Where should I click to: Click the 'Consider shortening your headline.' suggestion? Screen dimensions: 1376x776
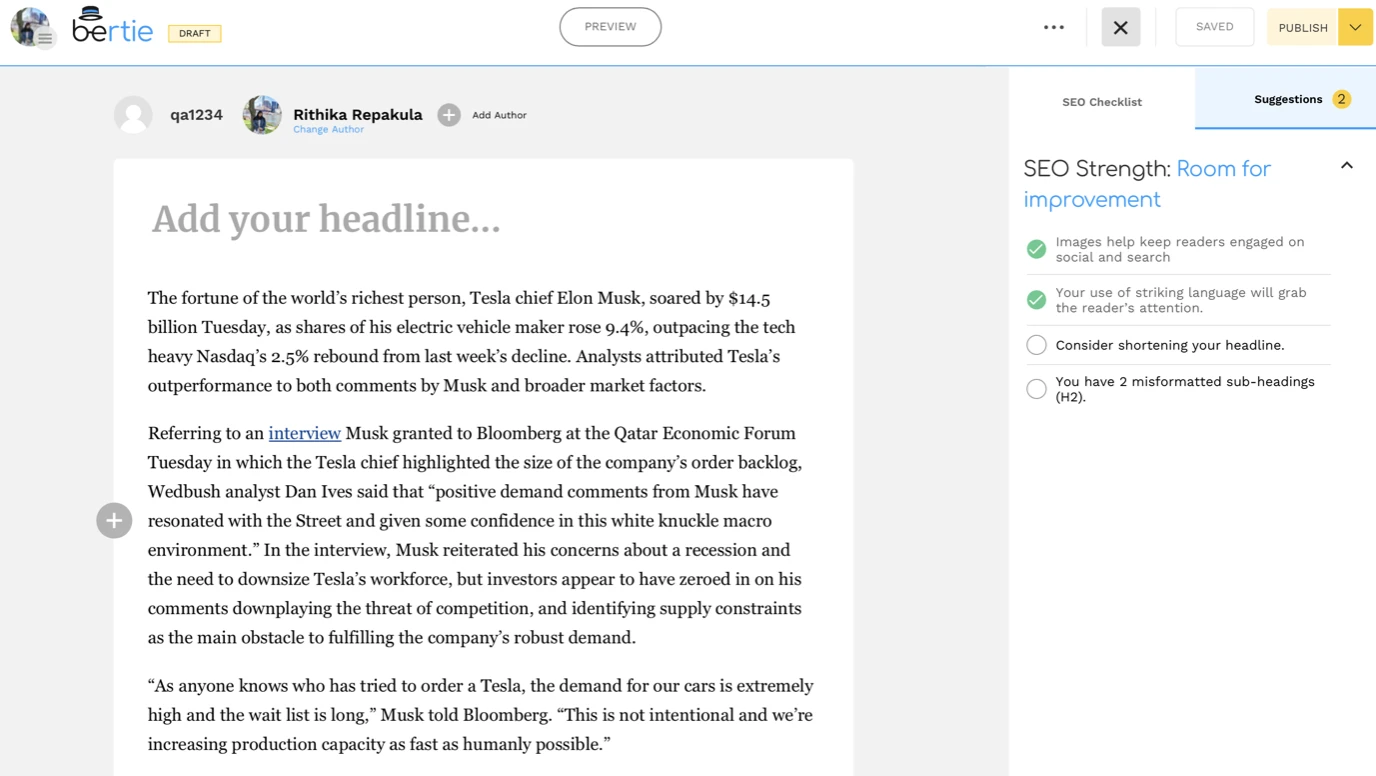(1170, 345)
